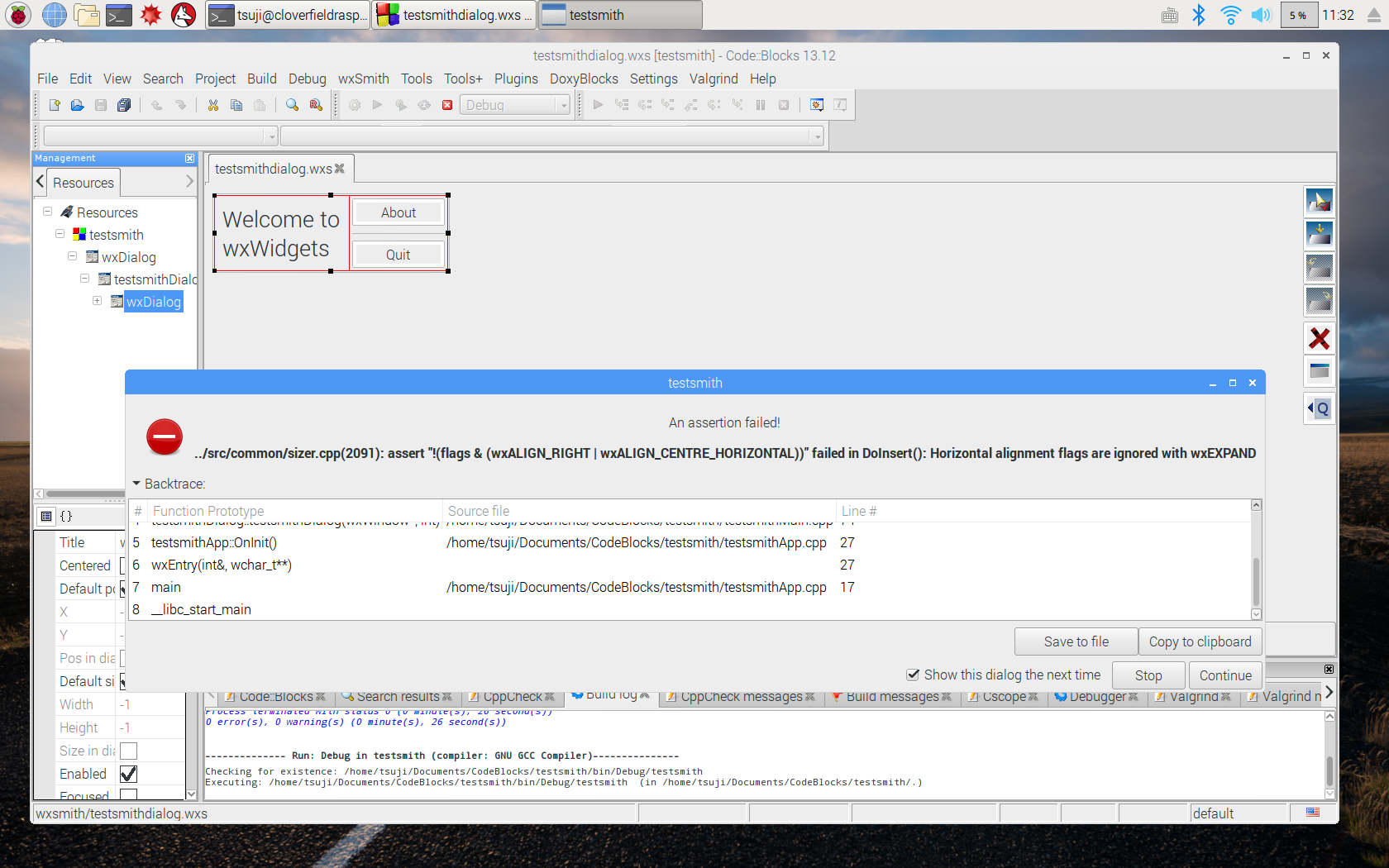Check the Size in dialog units checkbox

point(129,751)
